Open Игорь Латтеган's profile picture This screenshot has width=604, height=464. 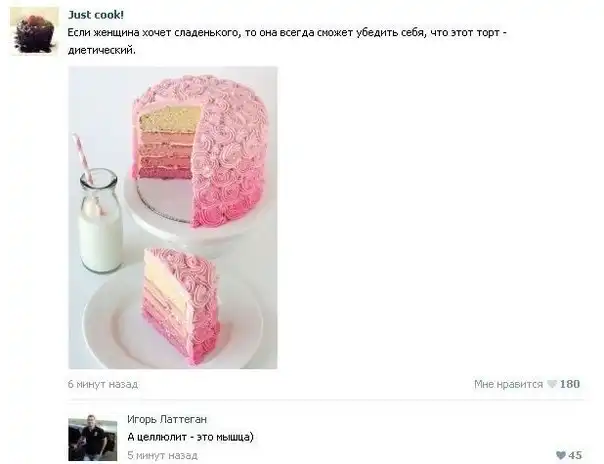[93, 437]
